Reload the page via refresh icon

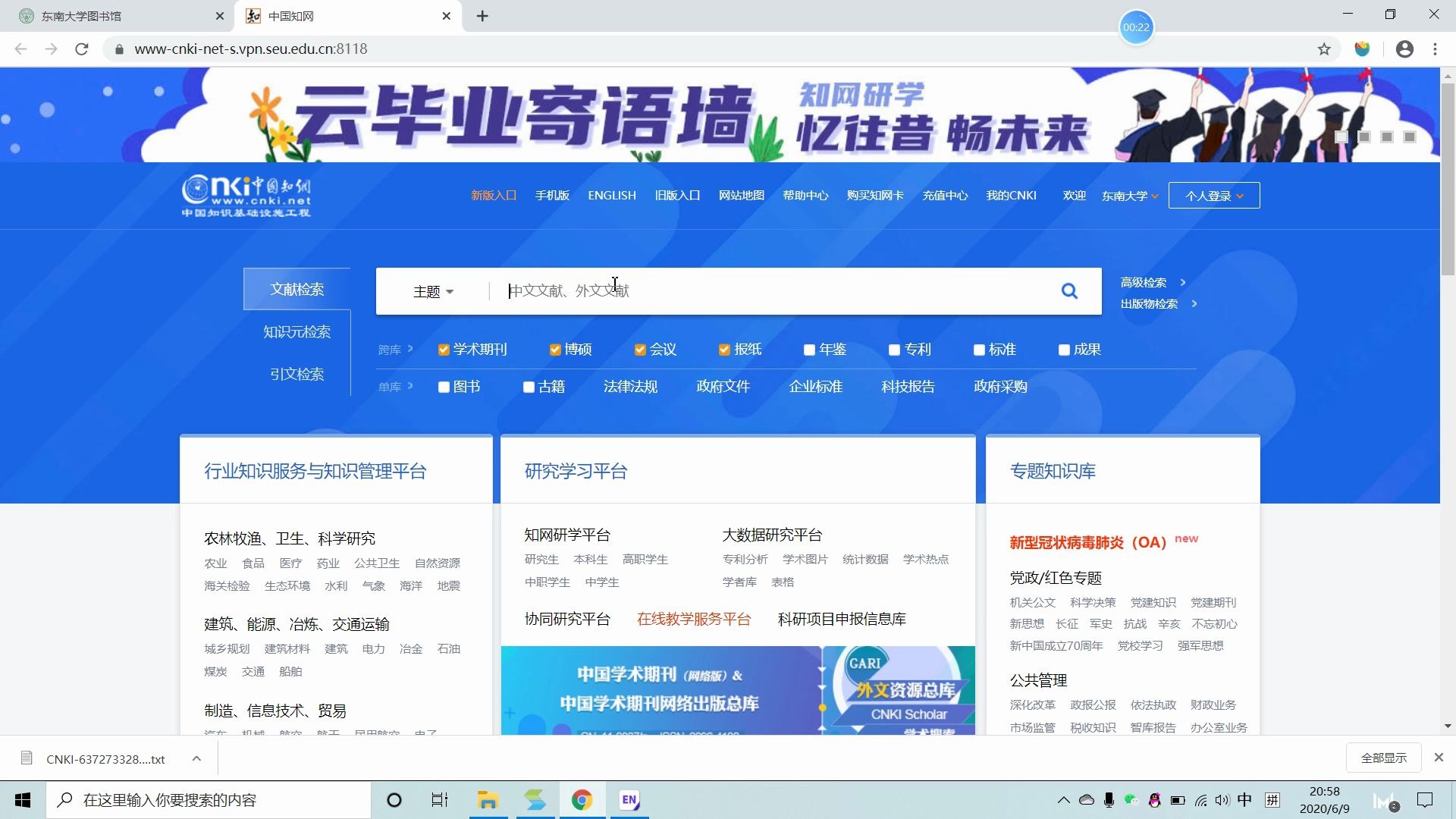click(x=83, y=49)
